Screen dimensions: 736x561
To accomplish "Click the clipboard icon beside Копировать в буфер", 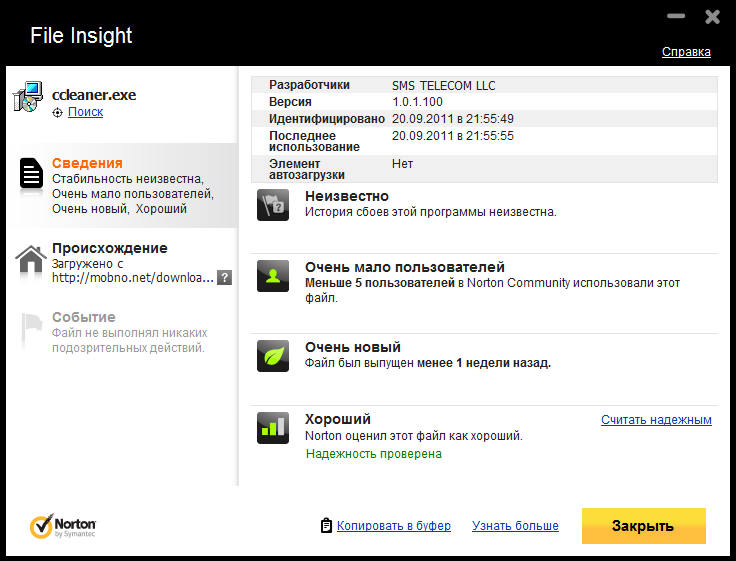I will [326, 525].
